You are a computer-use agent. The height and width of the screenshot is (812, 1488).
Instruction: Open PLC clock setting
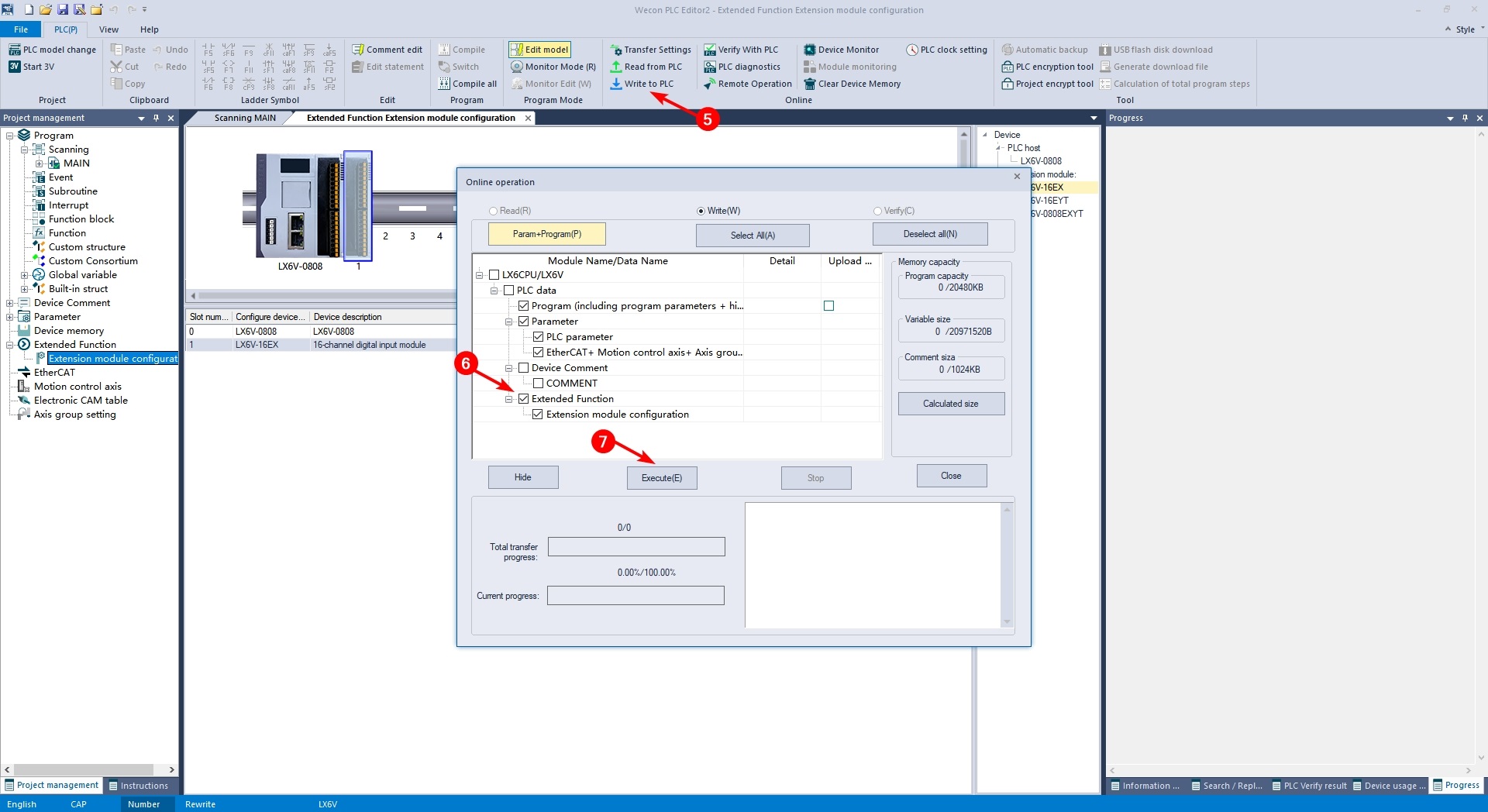tap(946, 50)
